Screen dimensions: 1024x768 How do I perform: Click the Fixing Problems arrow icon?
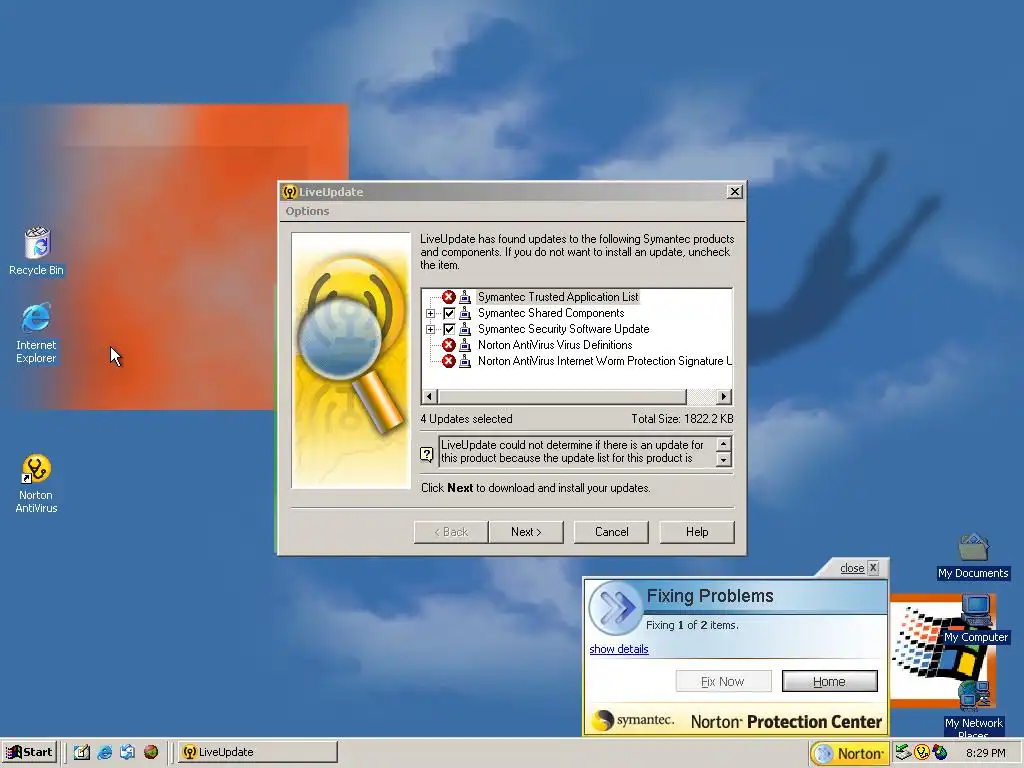(x=615, y=608)
